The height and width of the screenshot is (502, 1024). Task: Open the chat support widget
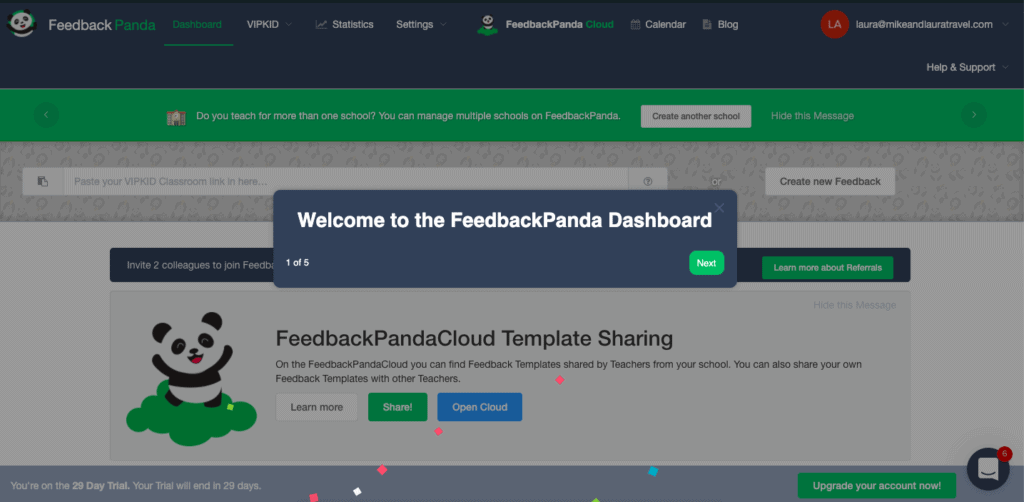click(x=987, y=469)
